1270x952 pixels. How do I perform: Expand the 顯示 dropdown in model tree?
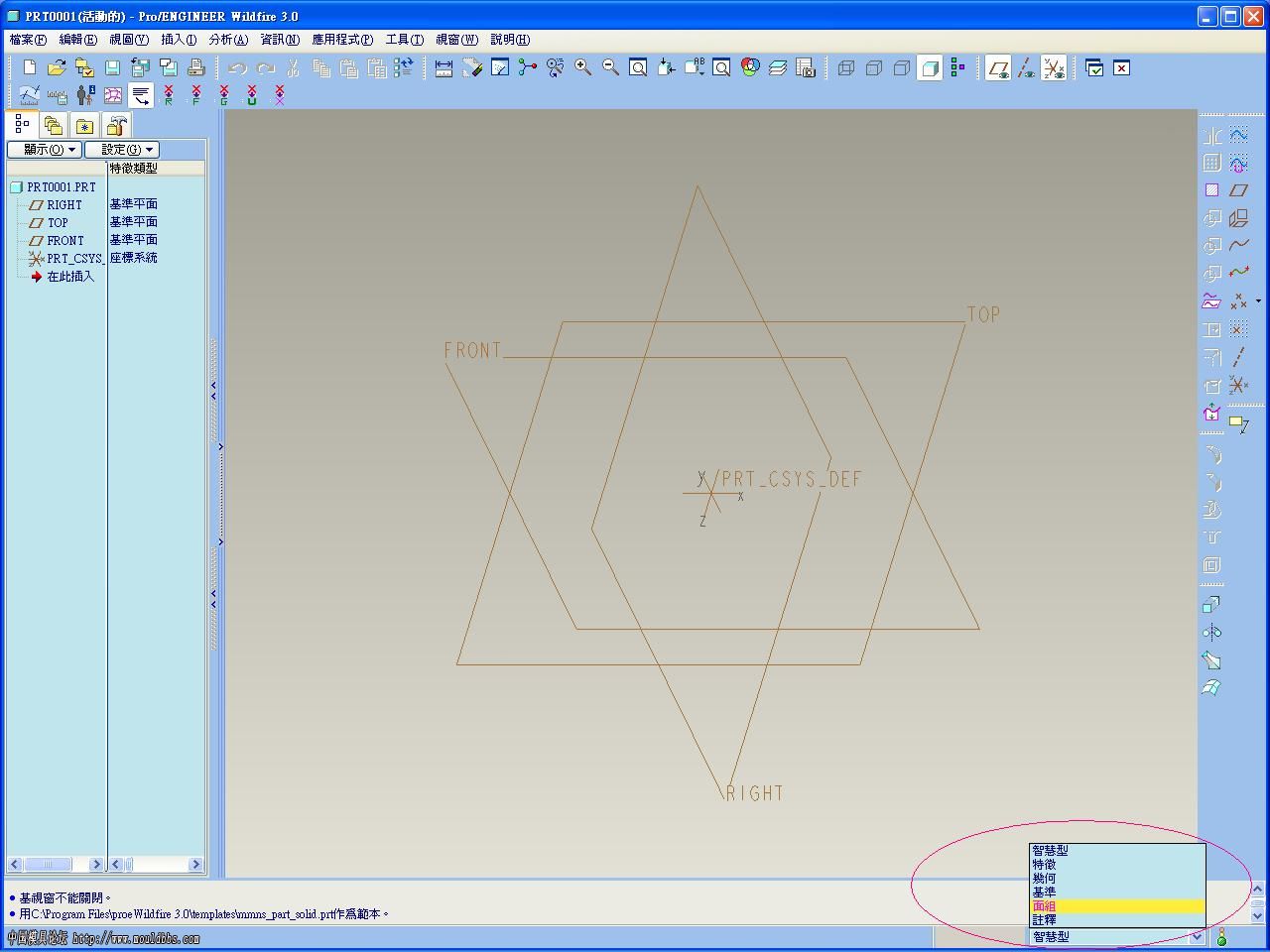45,150
